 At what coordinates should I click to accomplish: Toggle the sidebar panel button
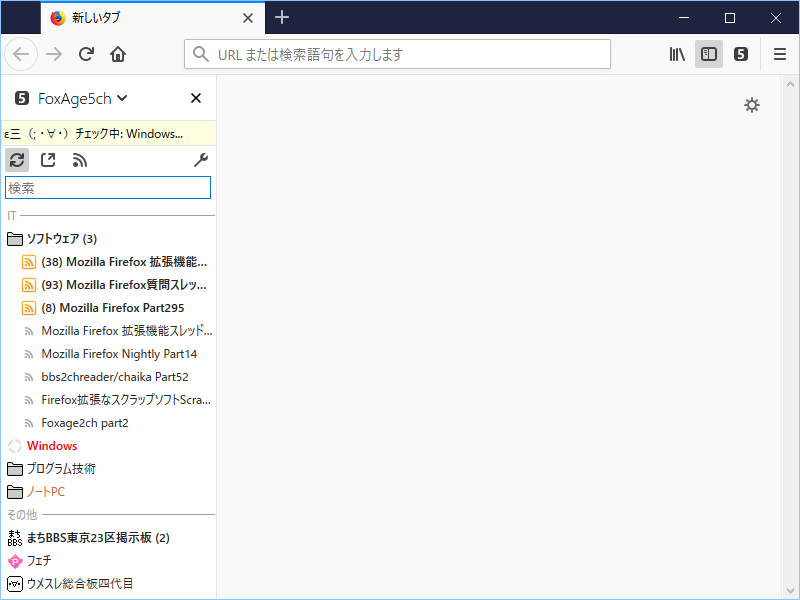709,54
